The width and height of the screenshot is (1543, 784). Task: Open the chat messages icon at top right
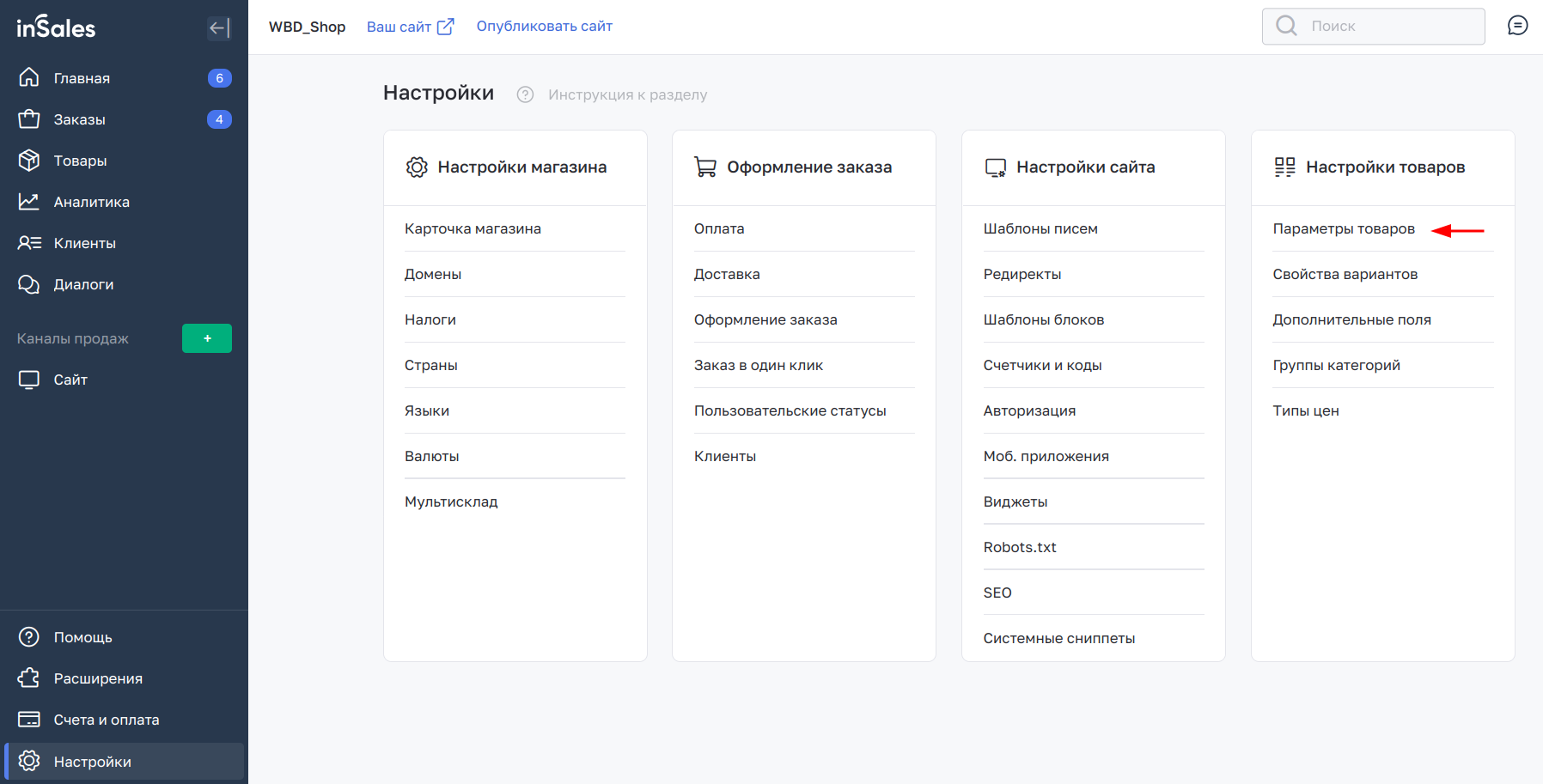click(1518, 26)
